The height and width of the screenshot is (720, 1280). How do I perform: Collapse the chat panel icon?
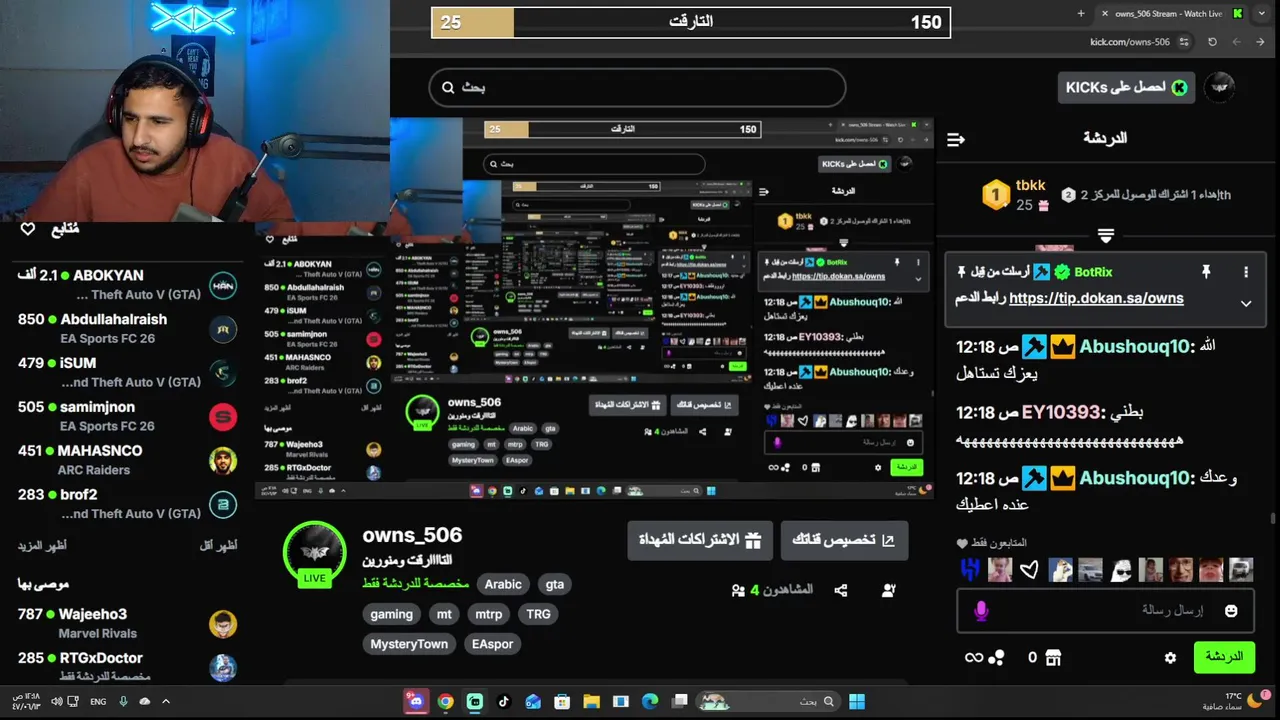coord(955,139)
